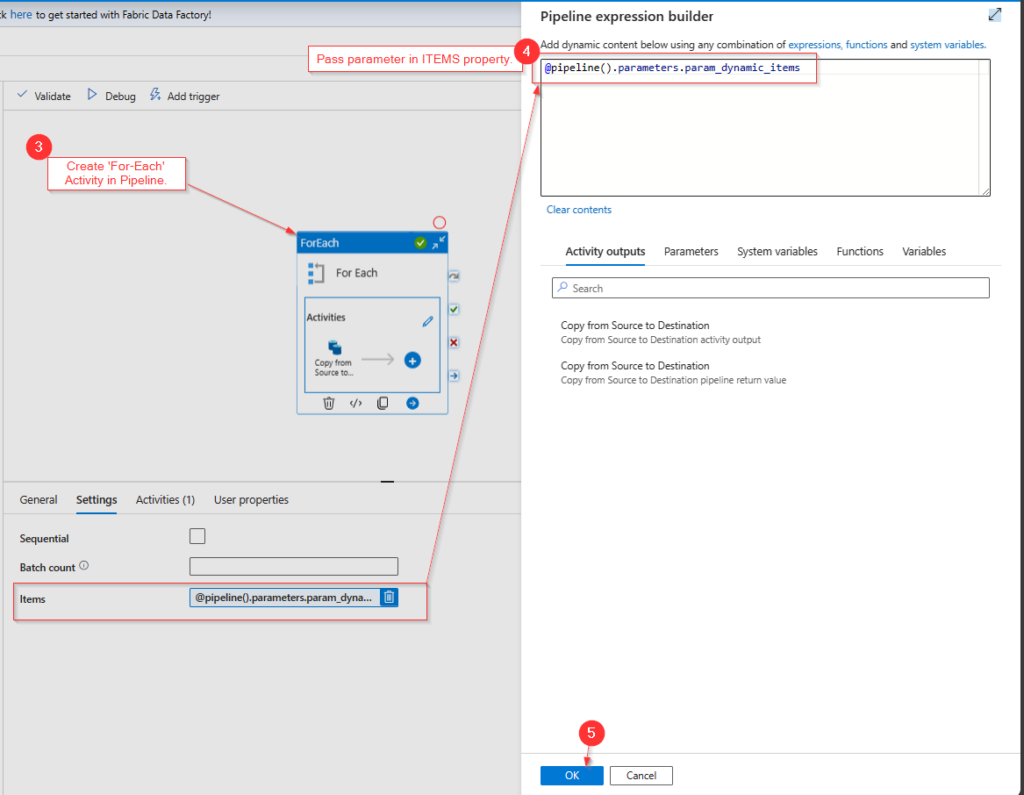Delete the ForEach activity trash icon
Screen dimensions: 1024x795
pyautogui.click(x=328, y=403)
